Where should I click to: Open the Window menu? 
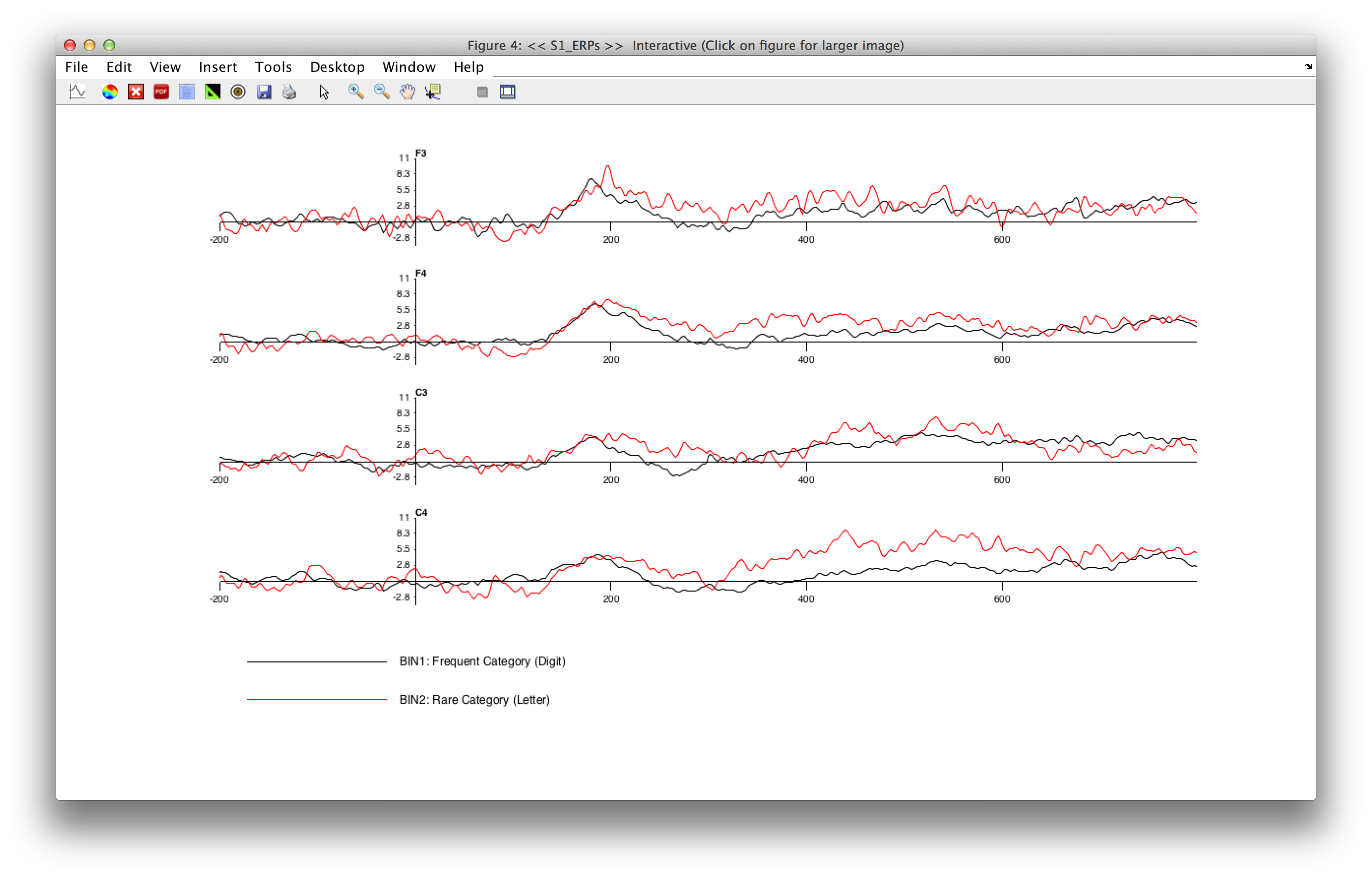[x=409, y=67]
